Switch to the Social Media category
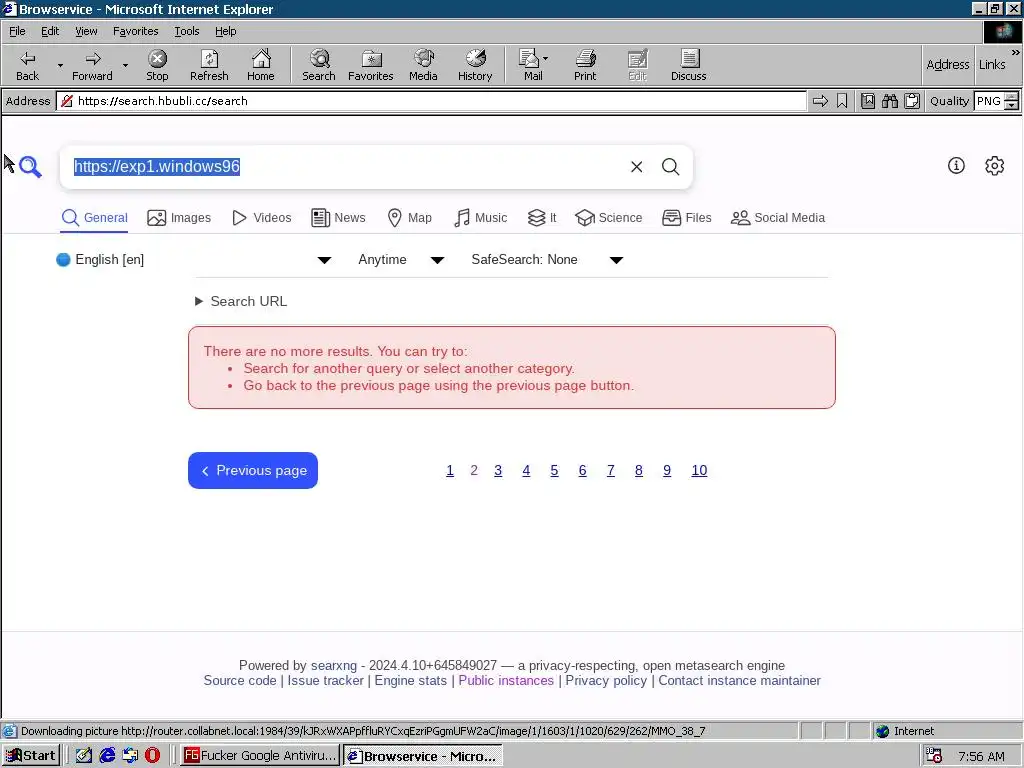This screenshot has width=1024, height=768. click(x=778, y=218)
